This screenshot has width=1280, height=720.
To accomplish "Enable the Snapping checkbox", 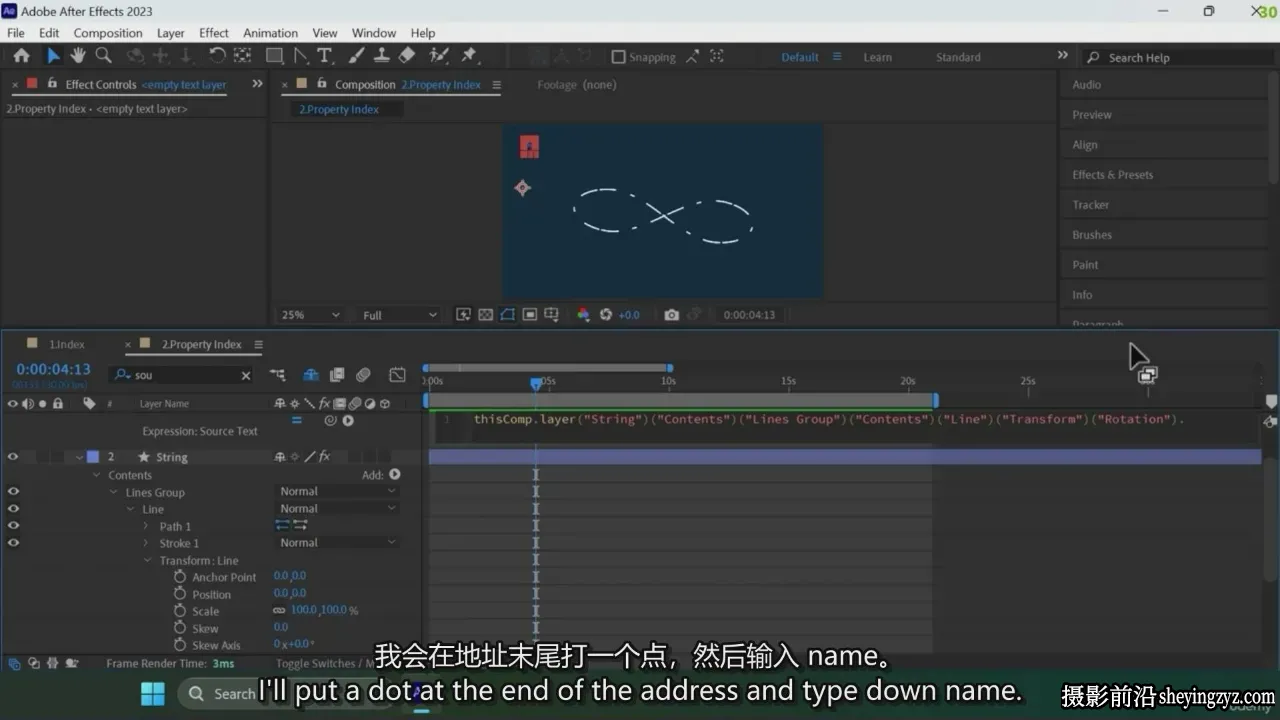I will pyautogui.click(x=618, y=57).
